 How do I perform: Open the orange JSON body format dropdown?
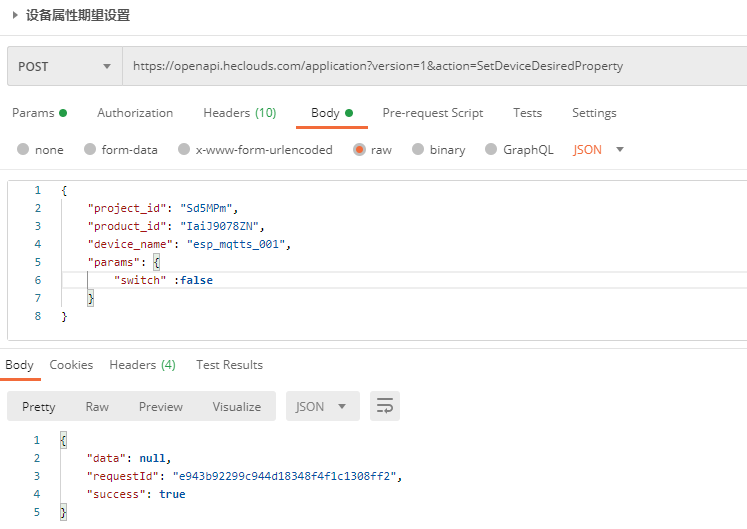tap(598, 150)
